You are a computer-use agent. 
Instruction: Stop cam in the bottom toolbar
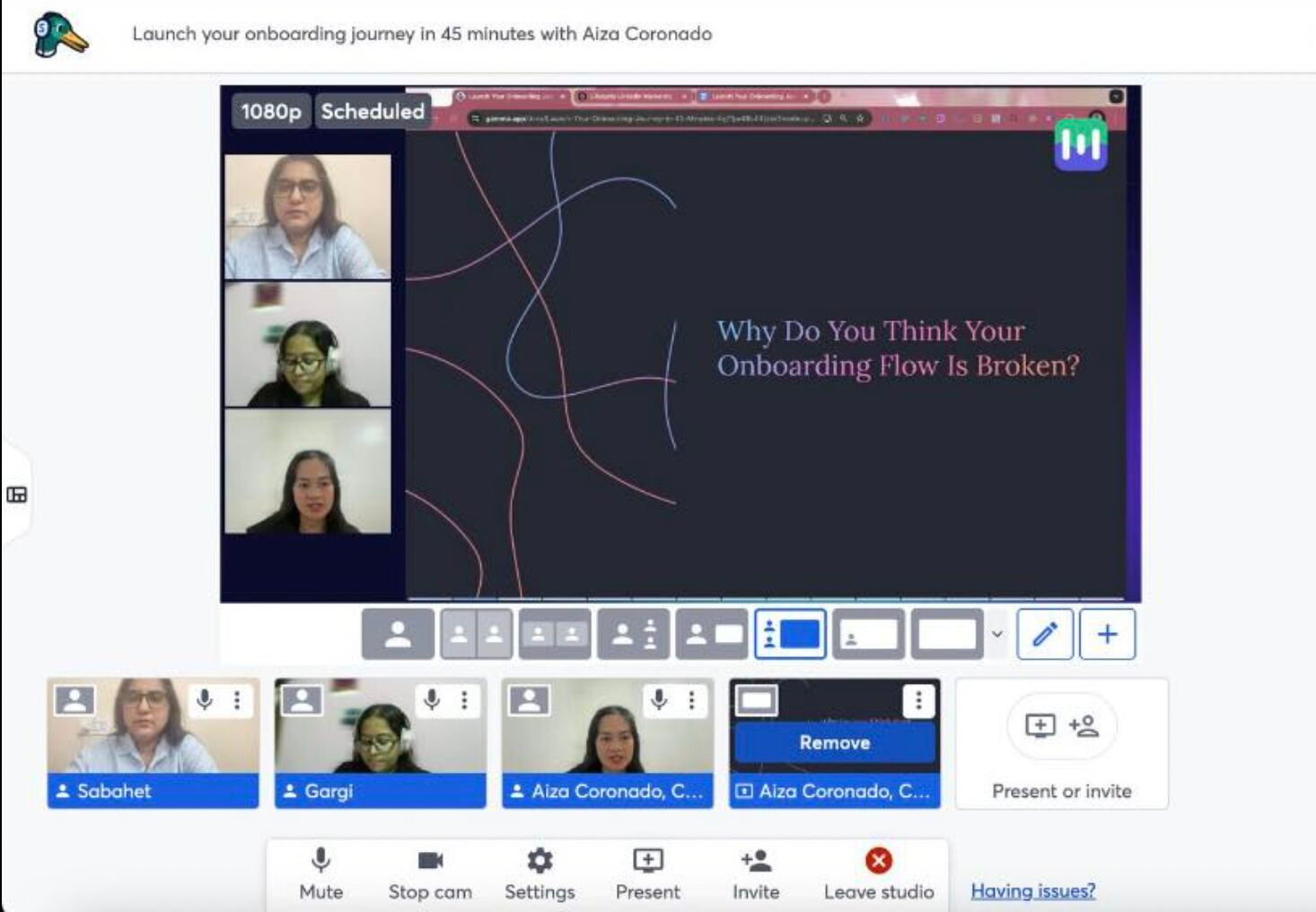tap(430, 875)
